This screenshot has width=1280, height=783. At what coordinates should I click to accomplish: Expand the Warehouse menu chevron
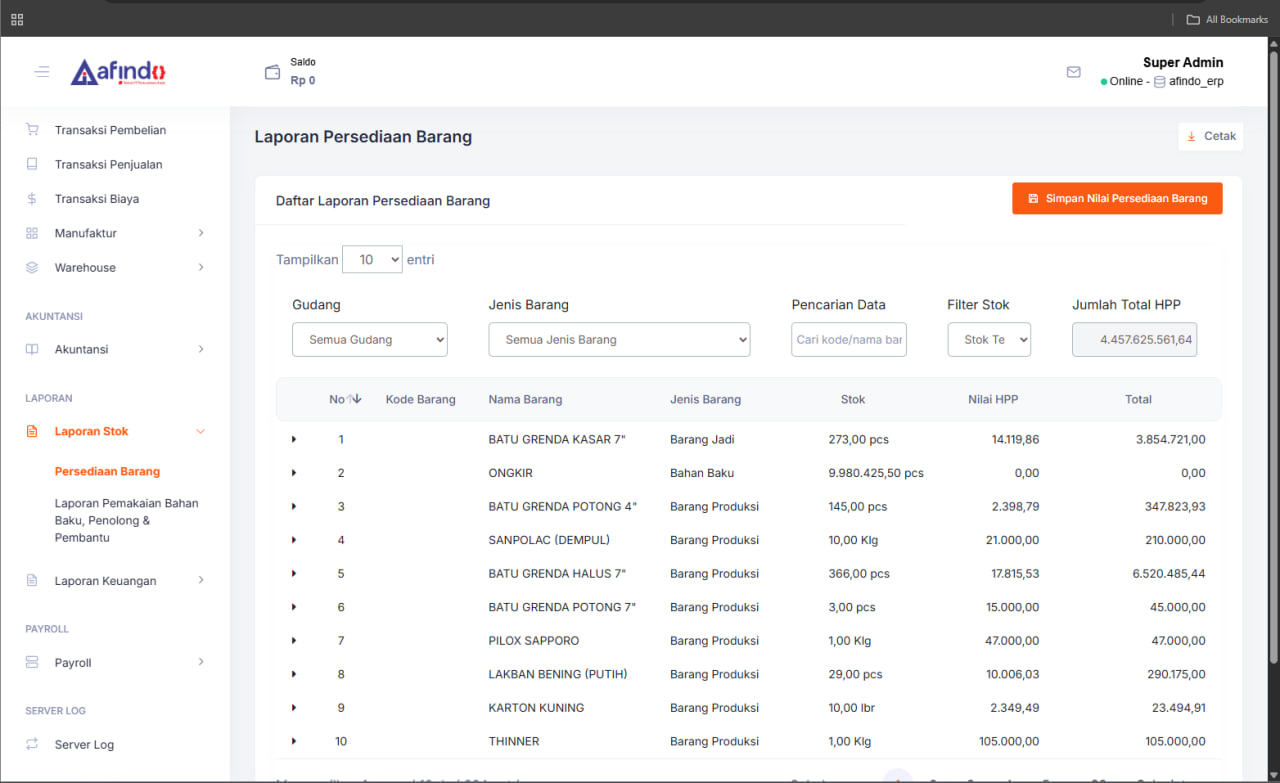click(x=200, y=267)
